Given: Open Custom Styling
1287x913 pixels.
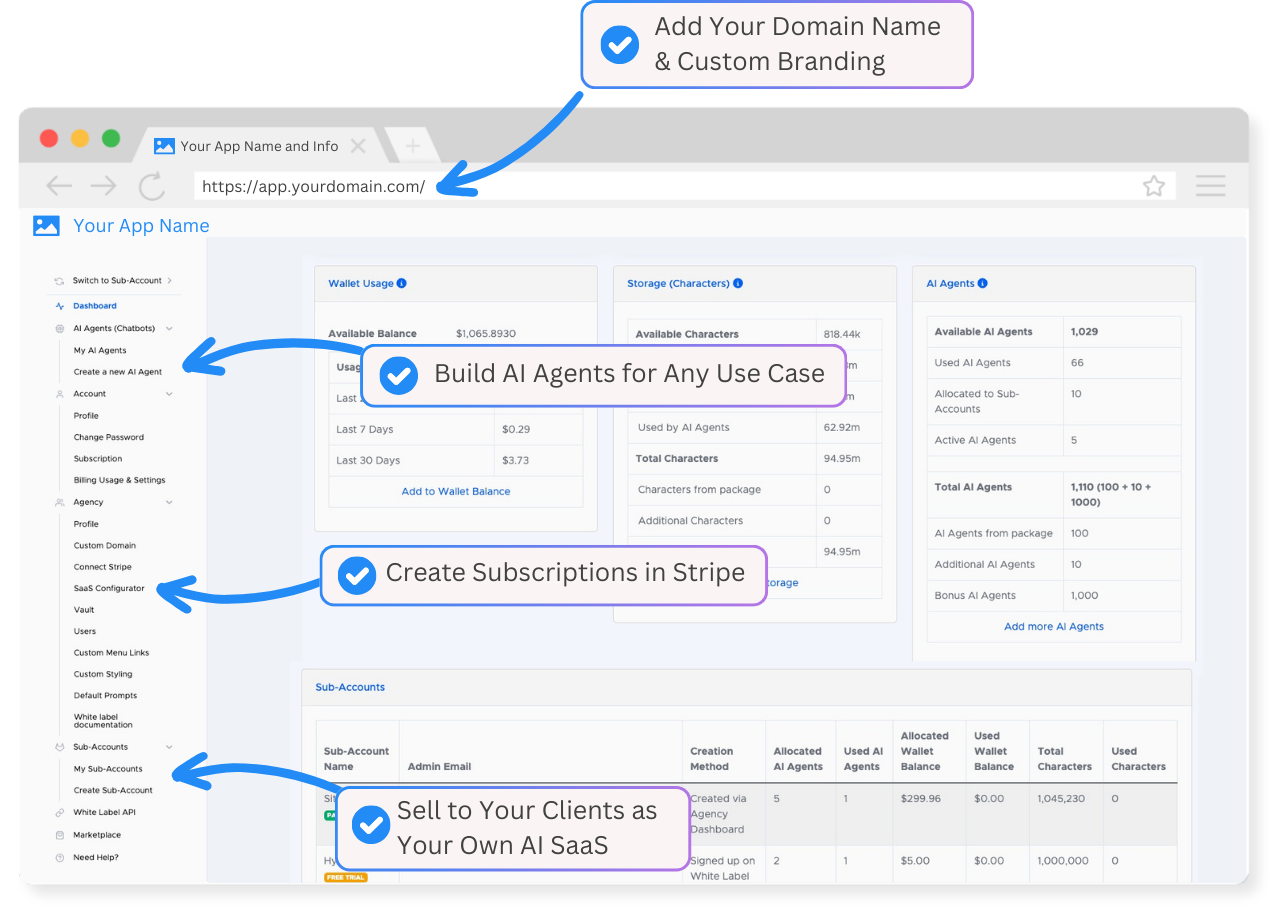Looking at the screenshot, I should pos(103,675).
